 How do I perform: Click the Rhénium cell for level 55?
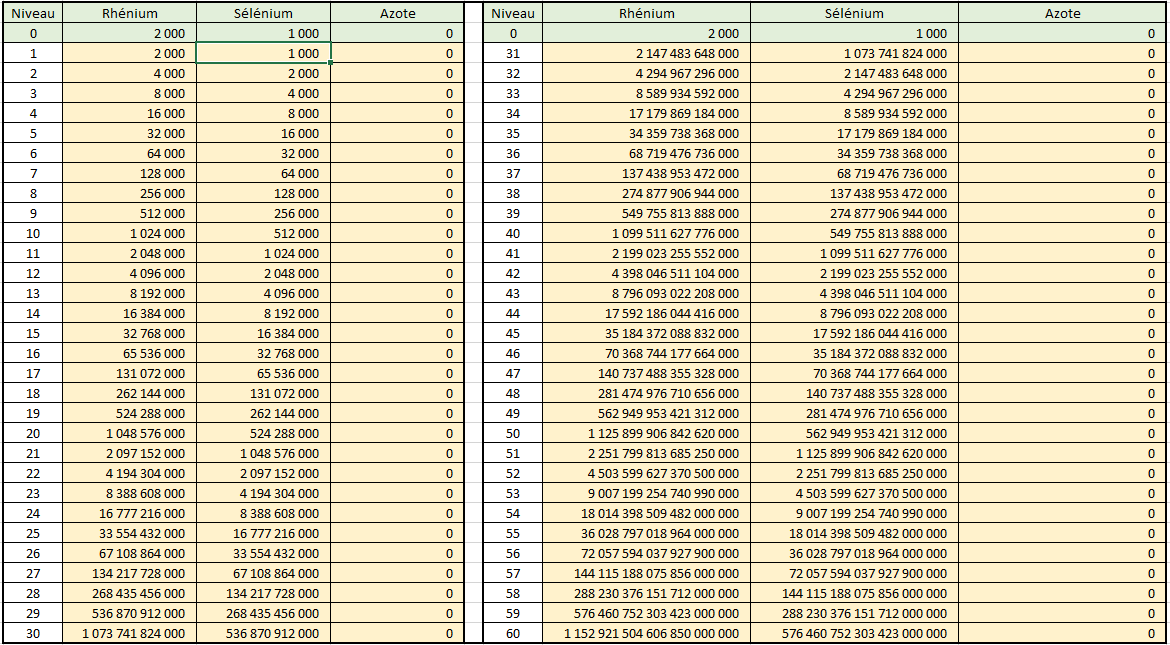[x=647, y=533]
